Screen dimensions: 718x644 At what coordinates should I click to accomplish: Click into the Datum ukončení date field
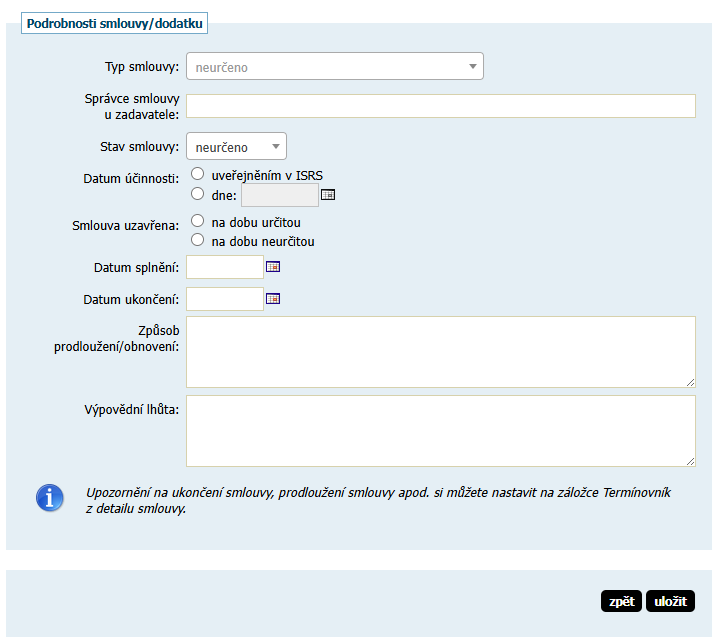point(225,299)
